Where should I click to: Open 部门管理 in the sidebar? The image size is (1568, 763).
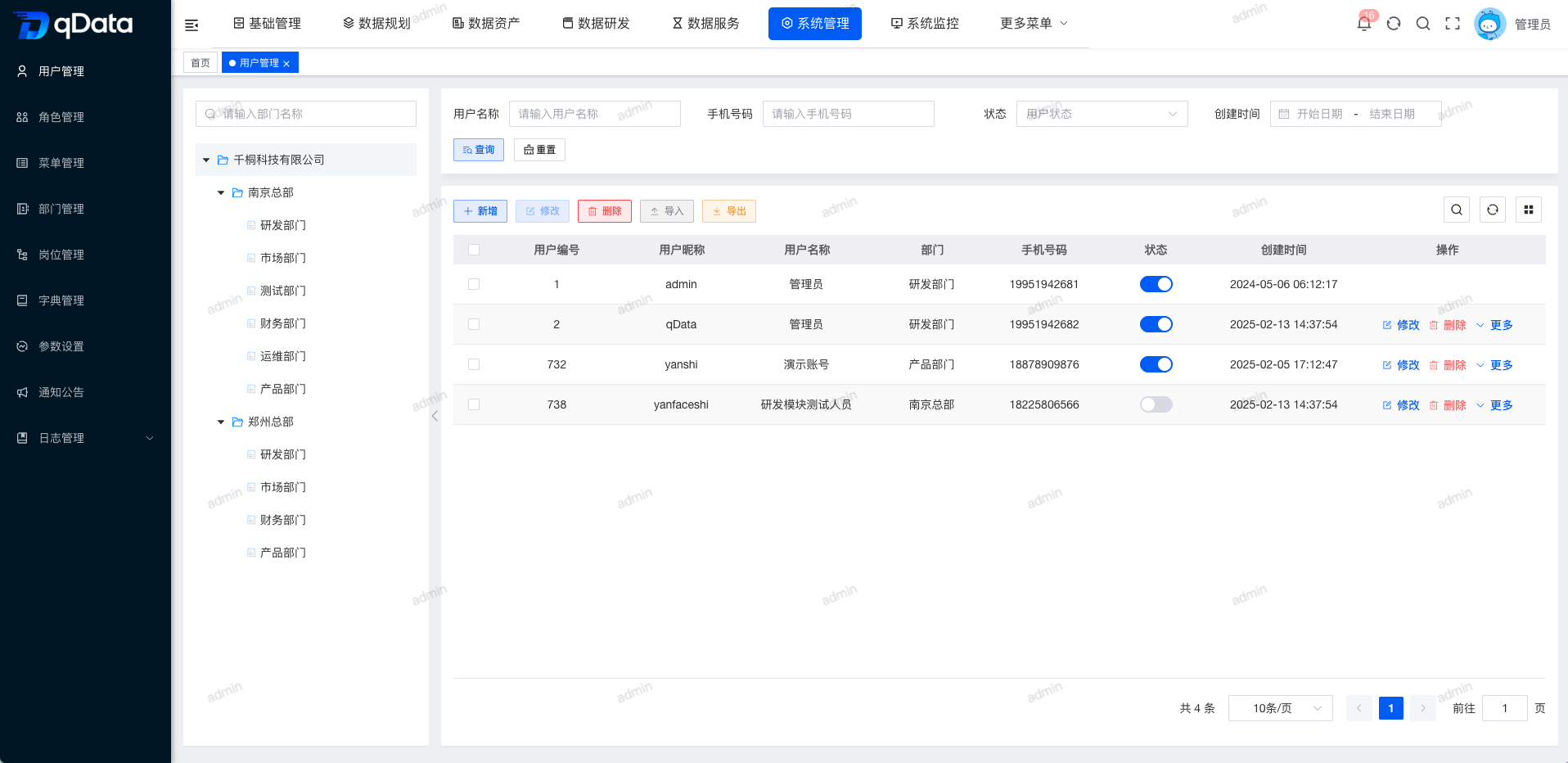tap(85, 209)
